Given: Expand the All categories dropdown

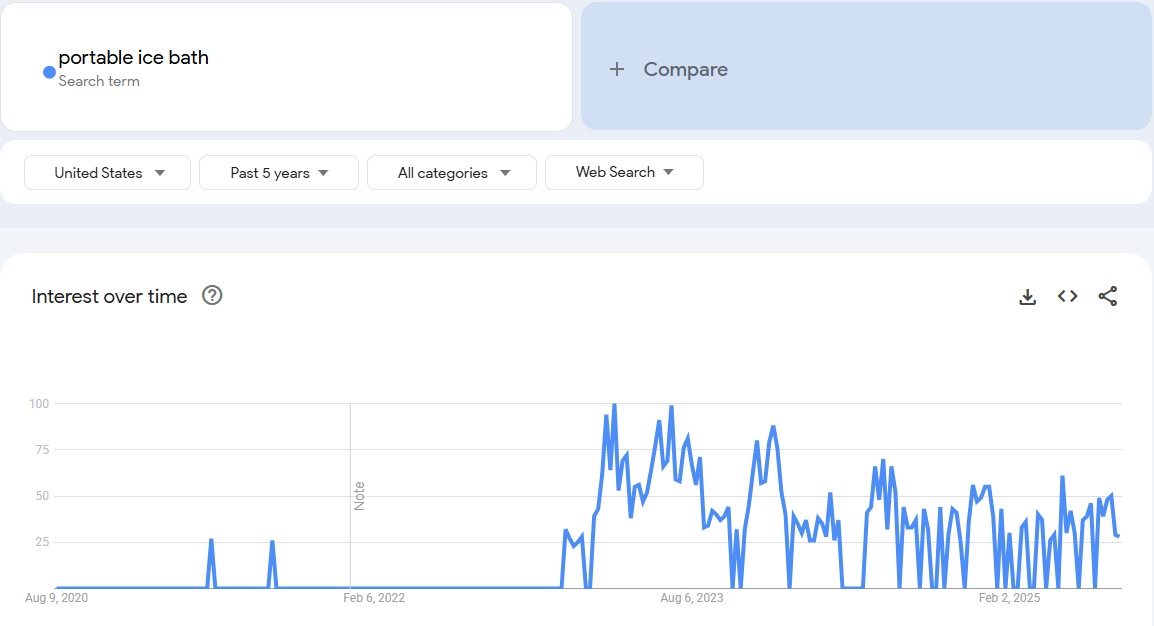Looking at the screenshot, I should tap(451, 172).
